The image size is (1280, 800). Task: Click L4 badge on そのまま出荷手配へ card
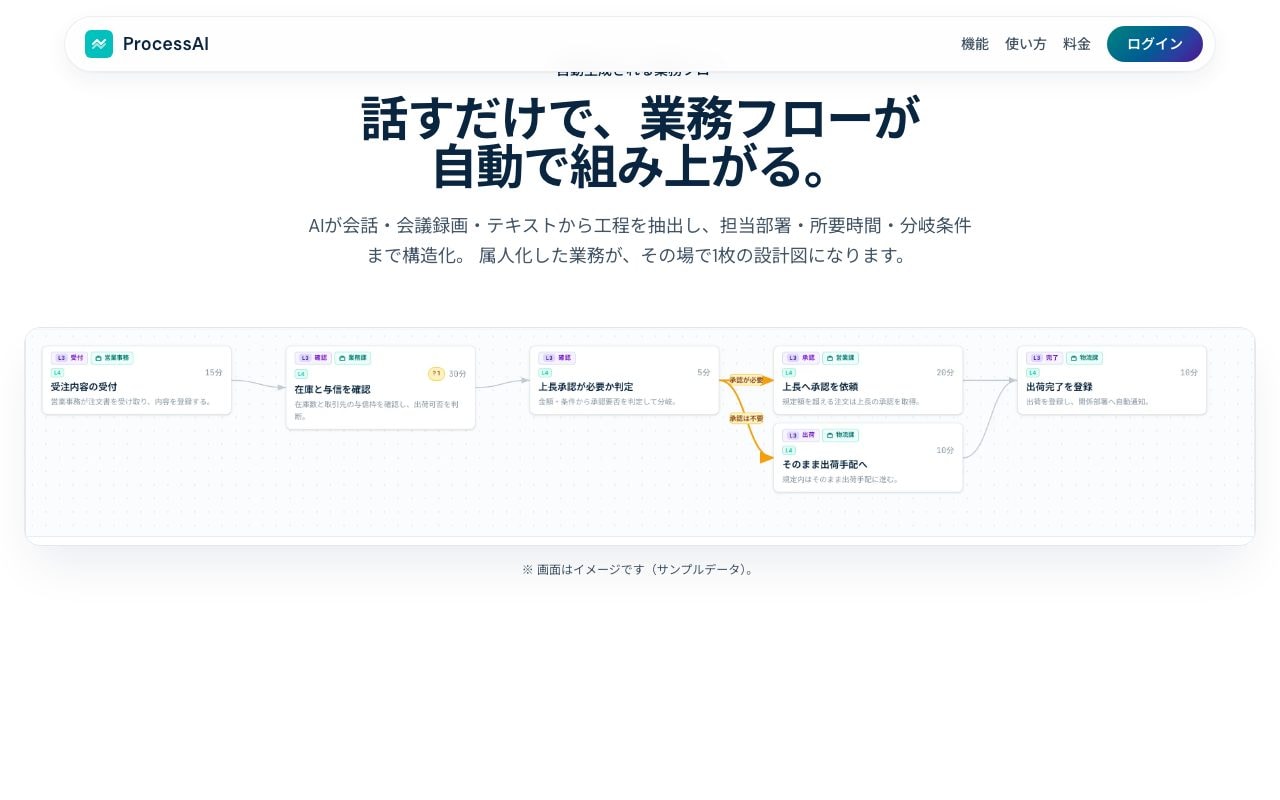coord(789,450)
